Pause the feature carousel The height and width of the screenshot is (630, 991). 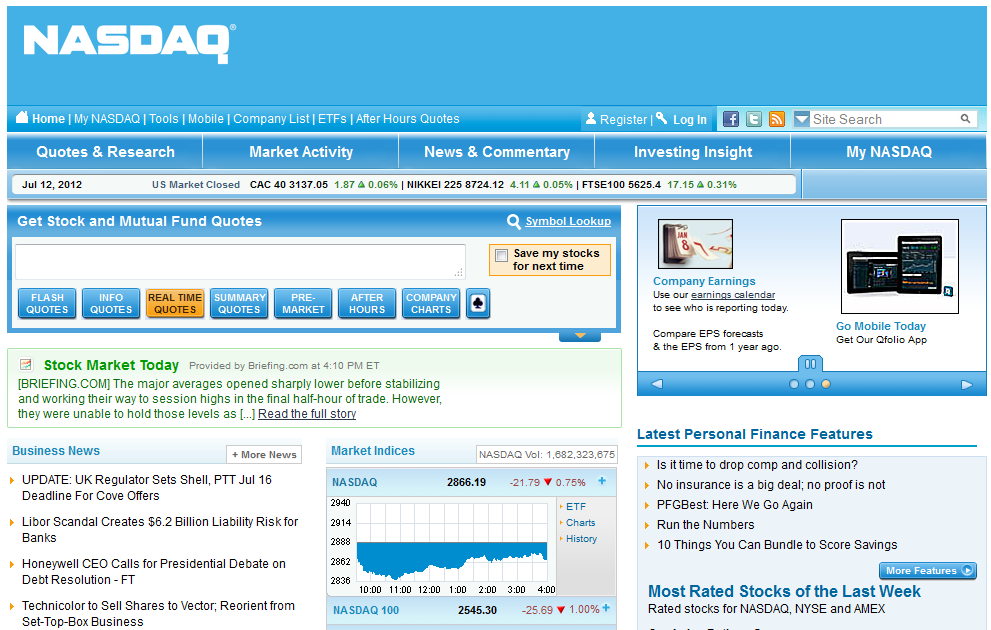pos(810,364)
